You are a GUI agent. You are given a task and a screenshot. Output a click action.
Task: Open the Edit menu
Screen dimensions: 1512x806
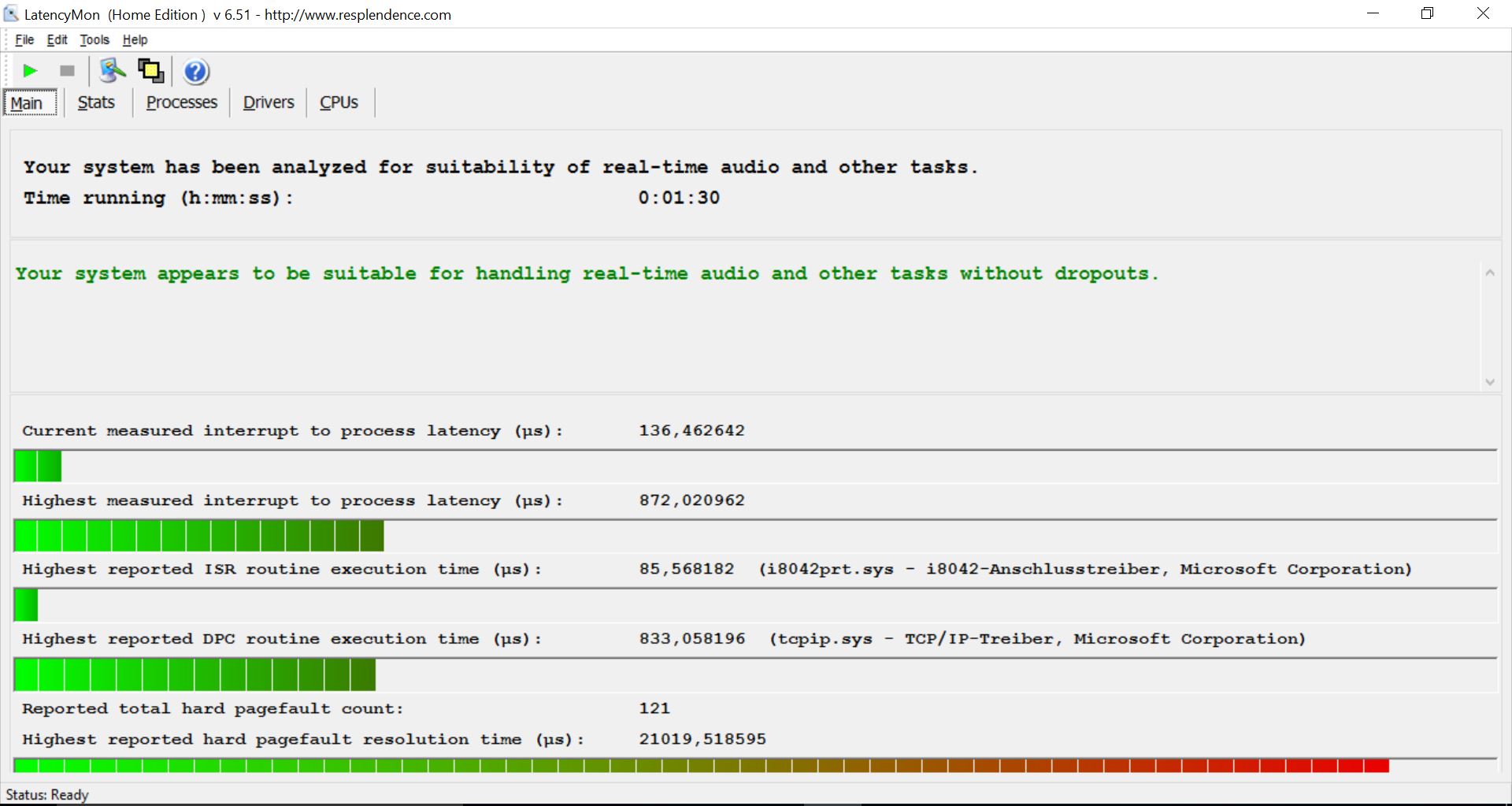(x=57, y=39)
